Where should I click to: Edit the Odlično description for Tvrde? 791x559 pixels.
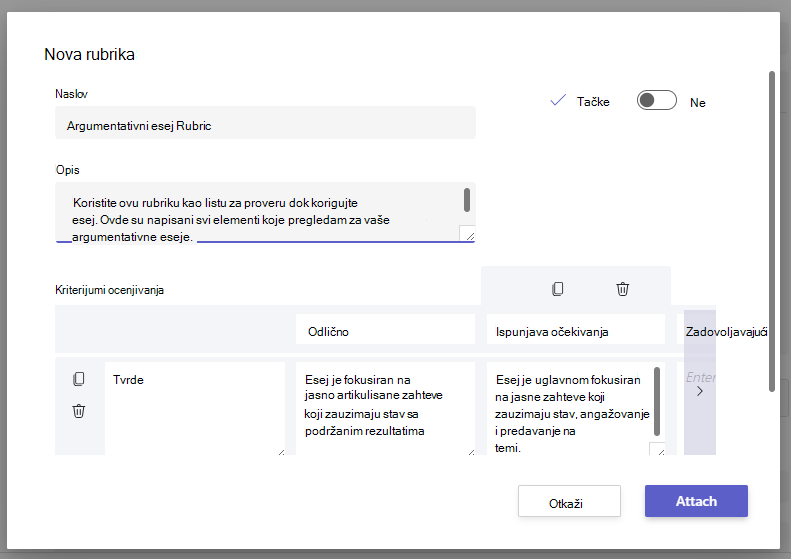point(385,408)
